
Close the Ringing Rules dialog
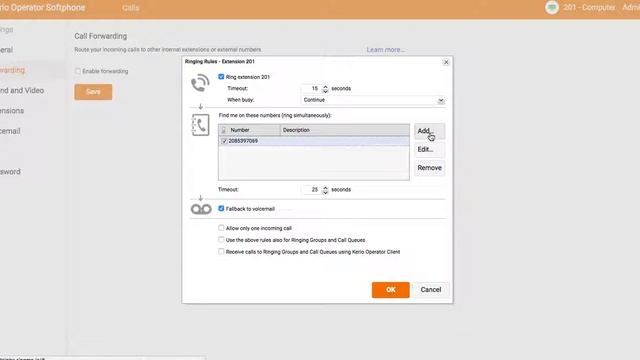click(446, 62)
